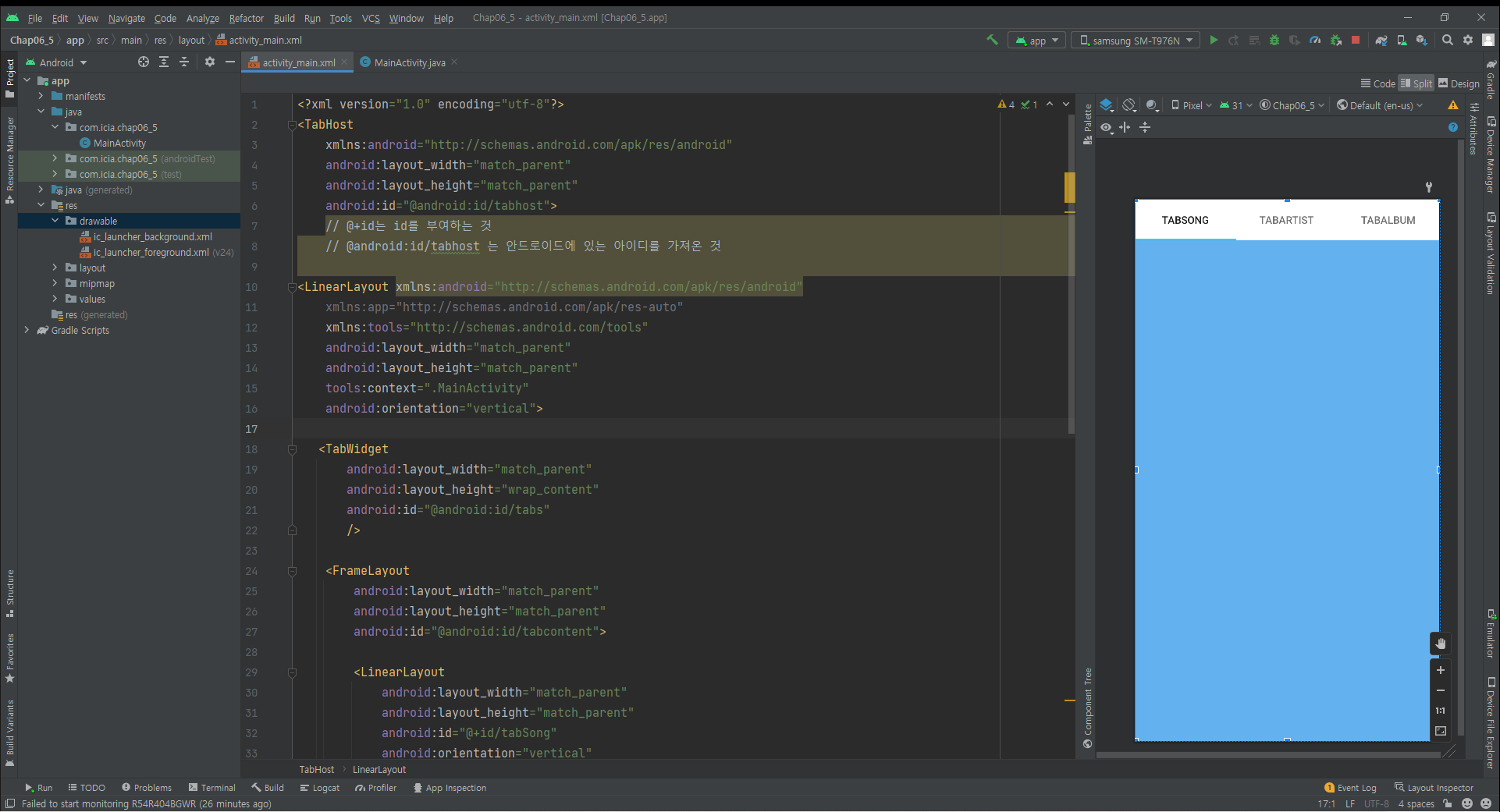Click the account avatar icon

pos(1488,40)
